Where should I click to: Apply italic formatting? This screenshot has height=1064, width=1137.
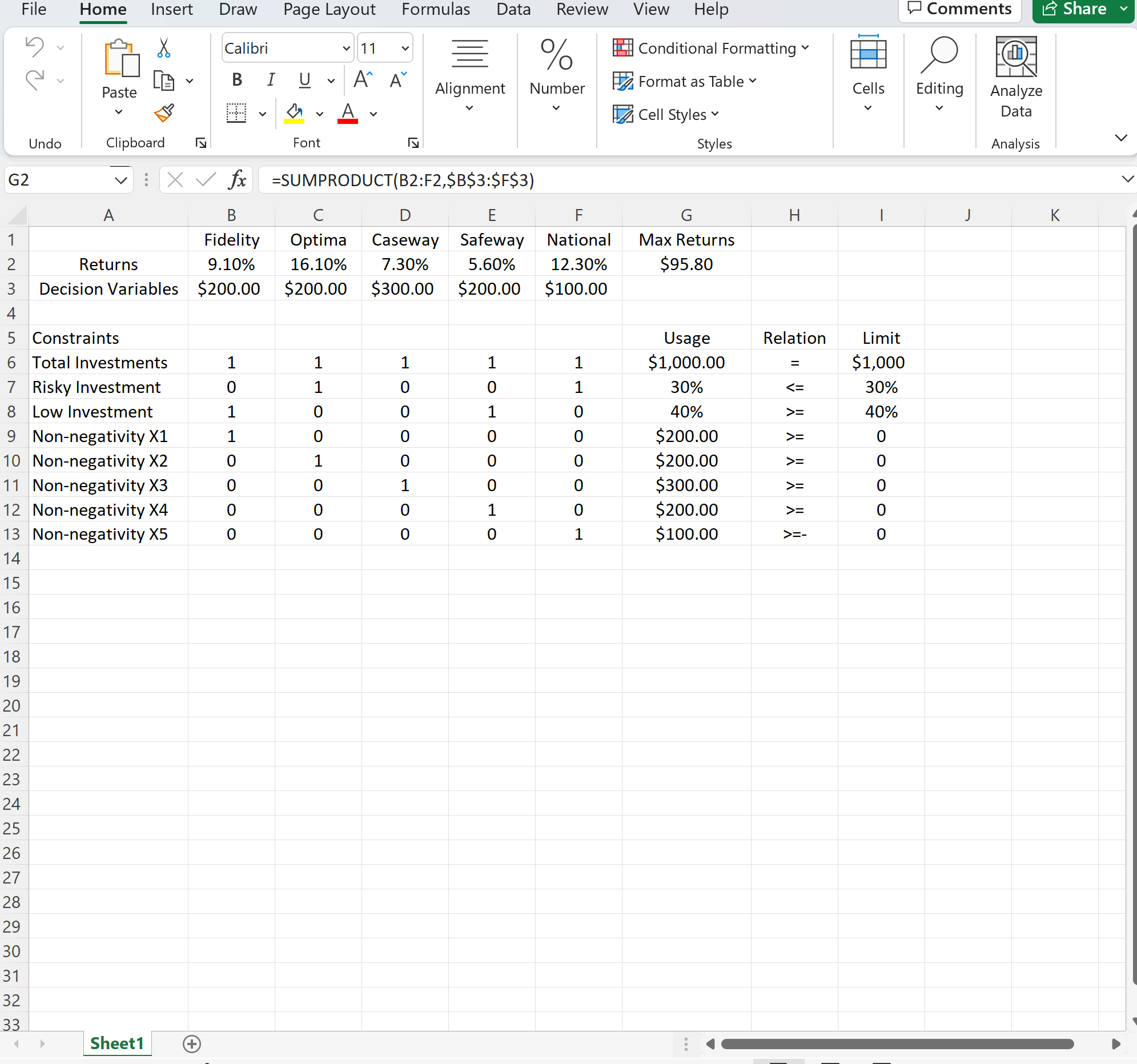click(x=271, y=80)
